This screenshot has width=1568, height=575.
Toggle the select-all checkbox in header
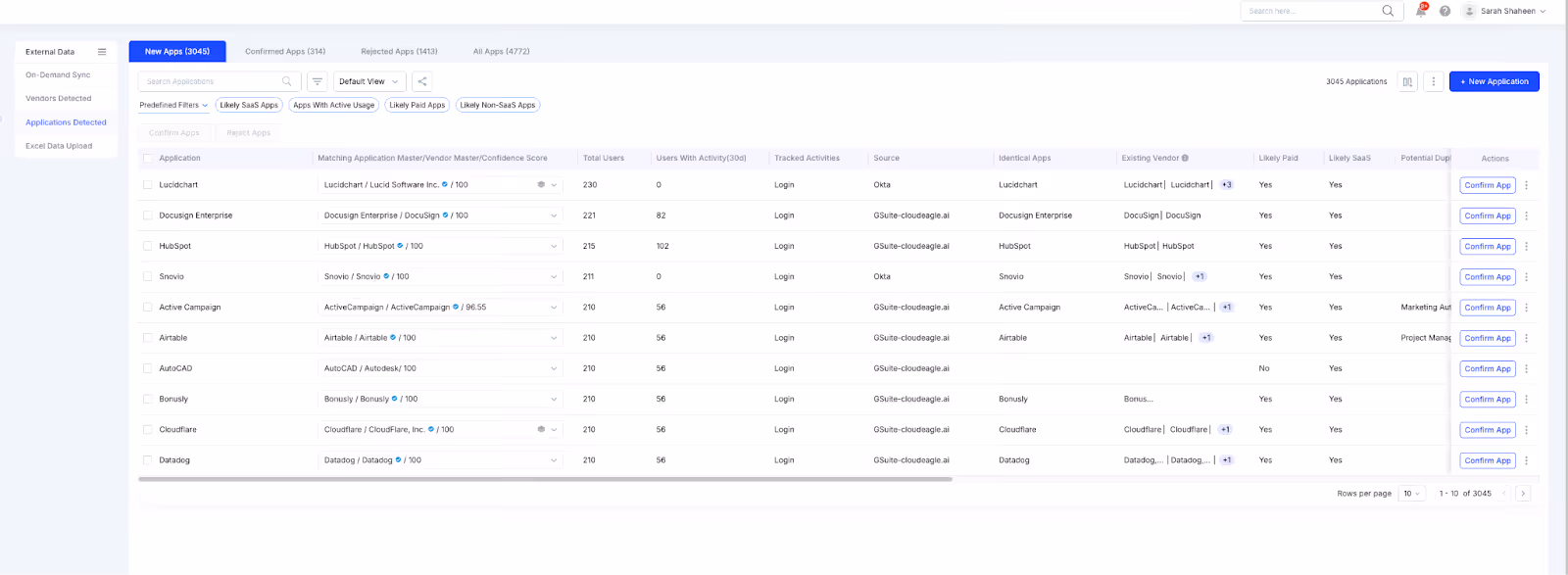[x=148, y=158]
